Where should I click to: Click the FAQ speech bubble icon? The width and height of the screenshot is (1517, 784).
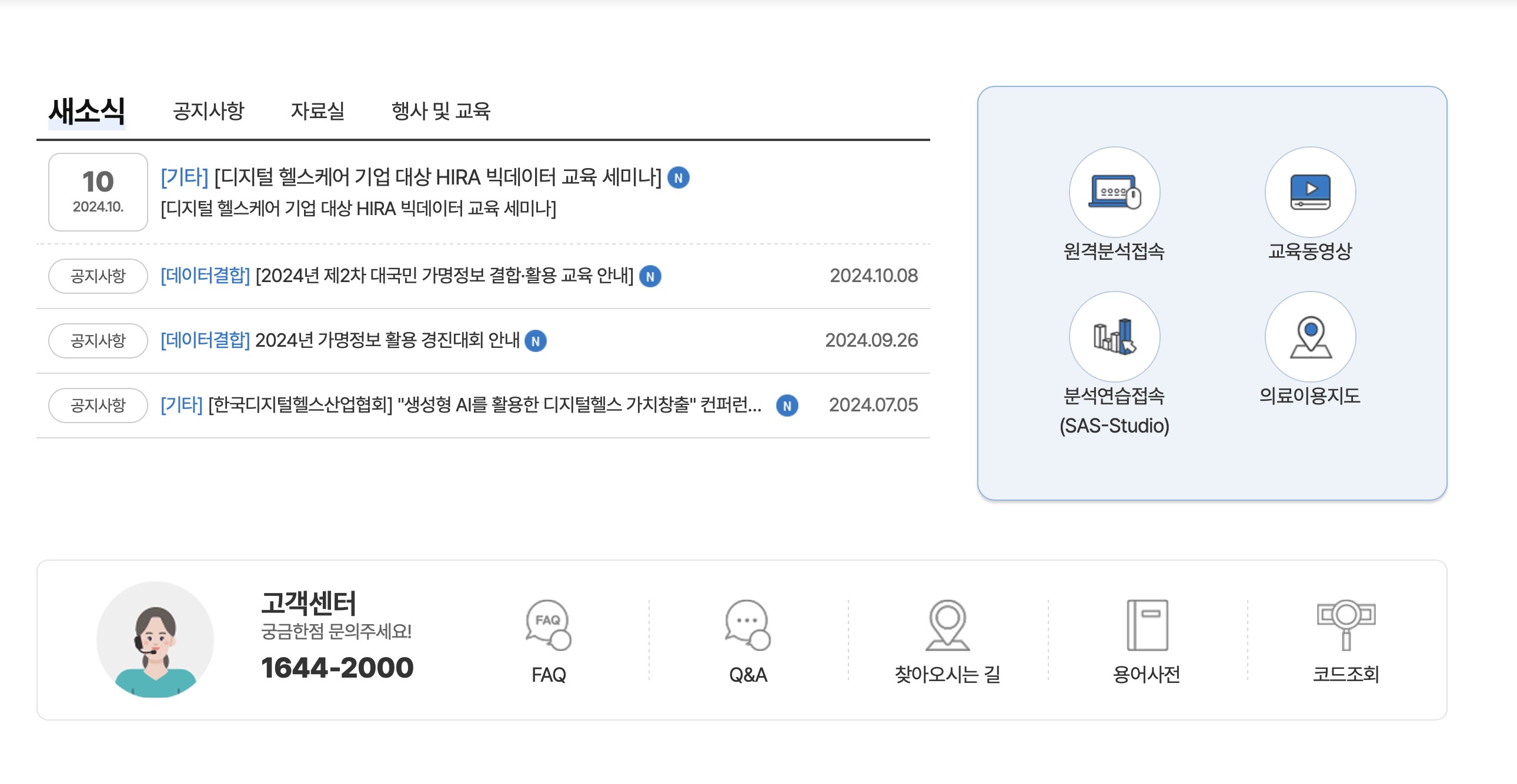click(x=548, y=625)
